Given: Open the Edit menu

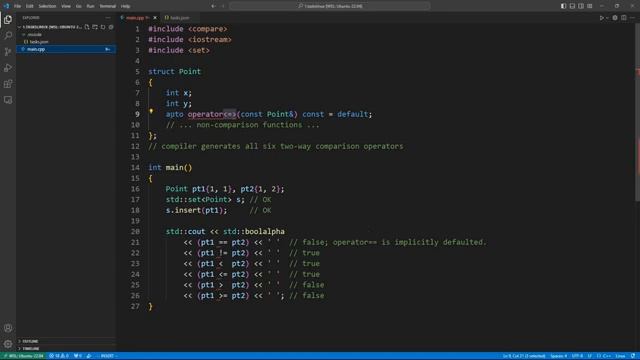Looking at the screenshot, I should [x=29, y=6].
